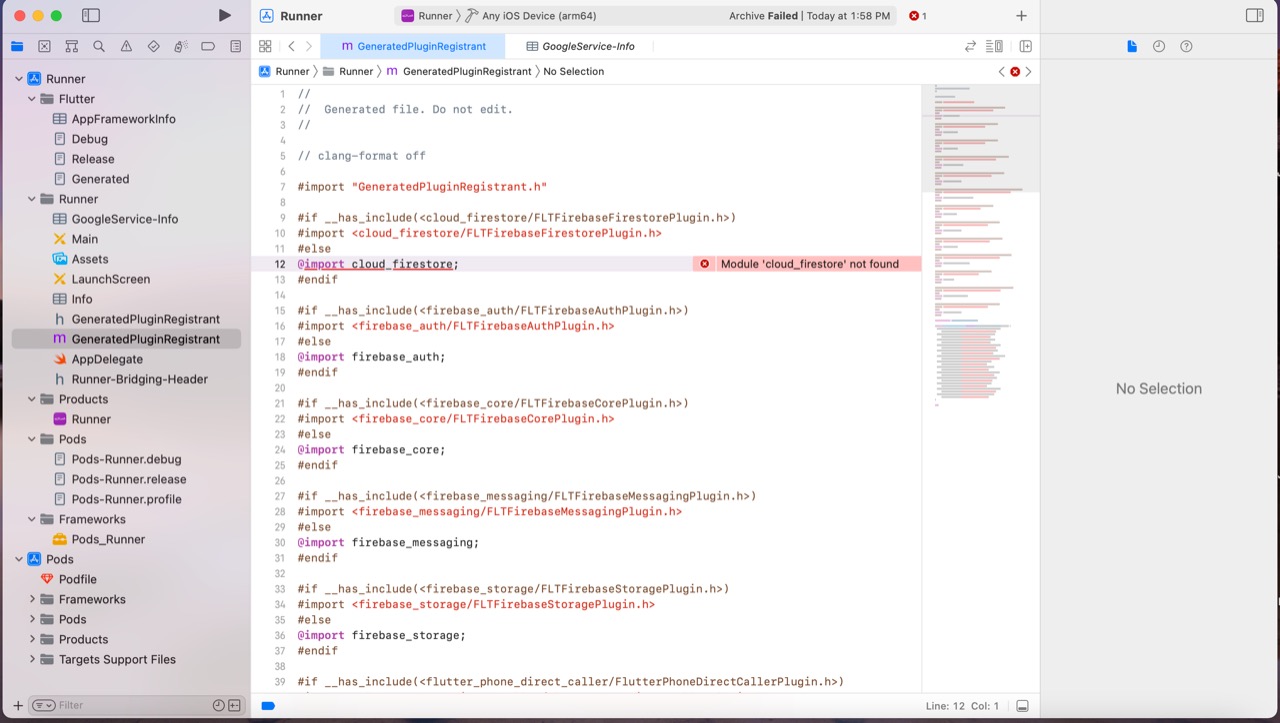This screenshot has height=723, width=1280.
Task: Select the Podfile
Action: tap(77, 579)
